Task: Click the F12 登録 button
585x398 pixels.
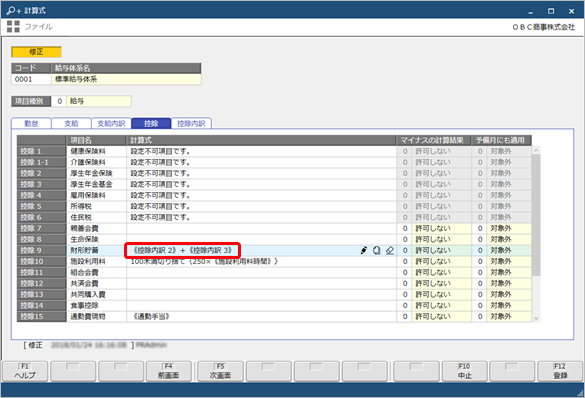Action: pyautogui.click(x=560, y=371)
